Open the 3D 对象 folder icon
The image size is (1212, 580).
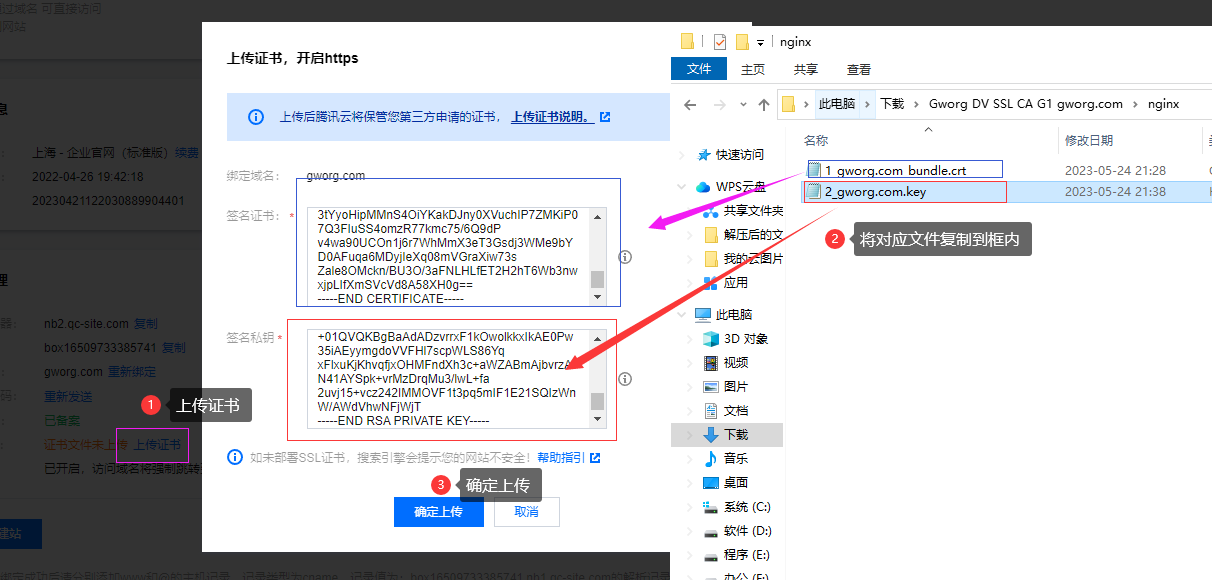tap(710, 339)
